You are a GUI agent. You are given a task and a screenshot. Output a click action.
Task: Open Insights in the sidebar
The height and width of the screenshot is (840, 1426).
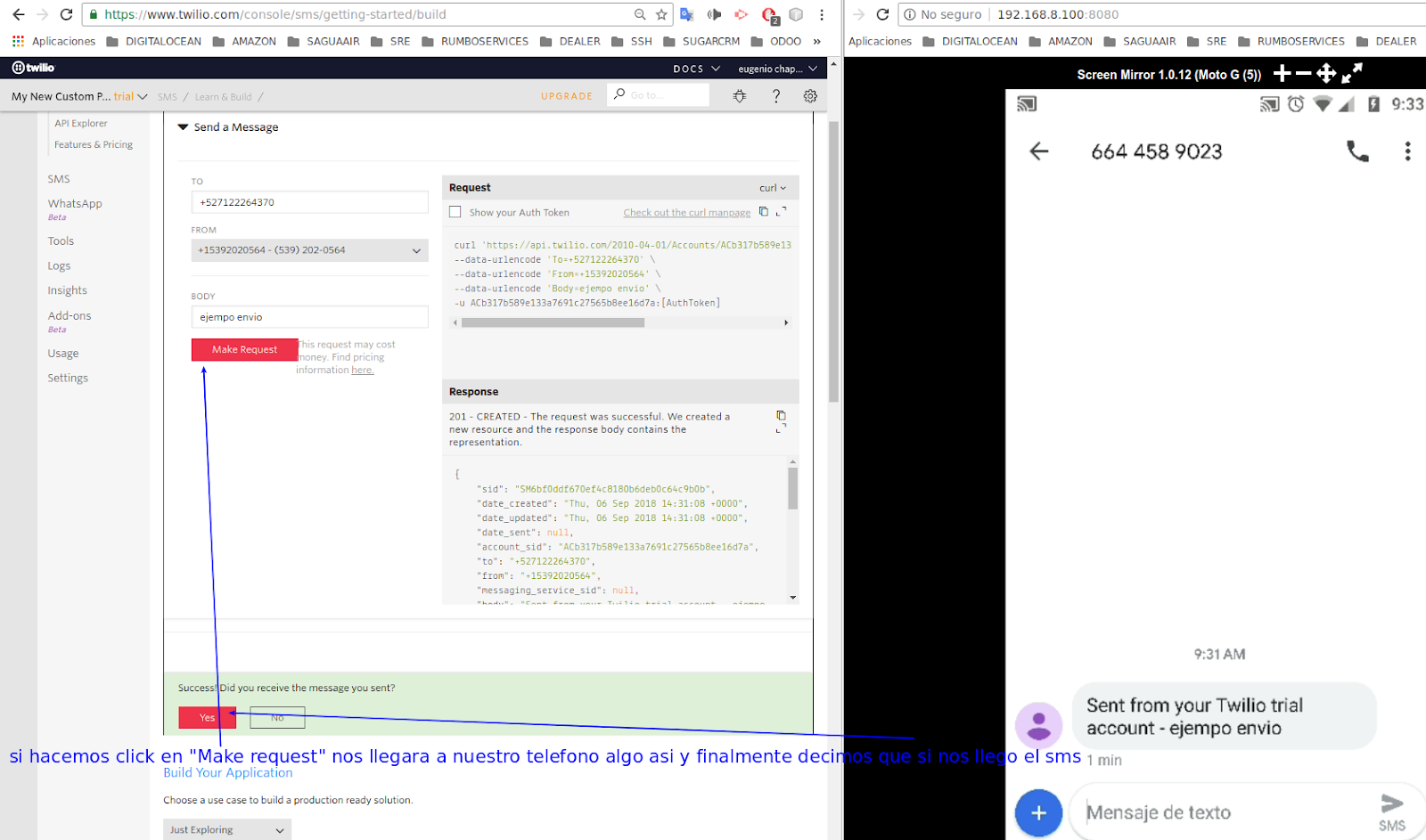pyautogui.click(x=68, y=290)
